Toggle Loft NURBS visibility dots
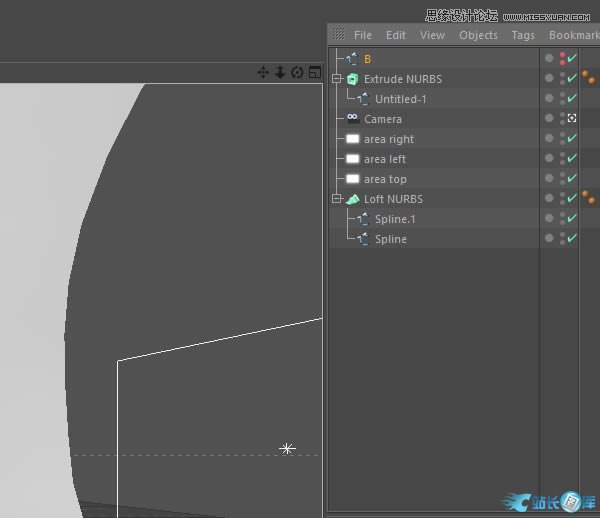 562,199
